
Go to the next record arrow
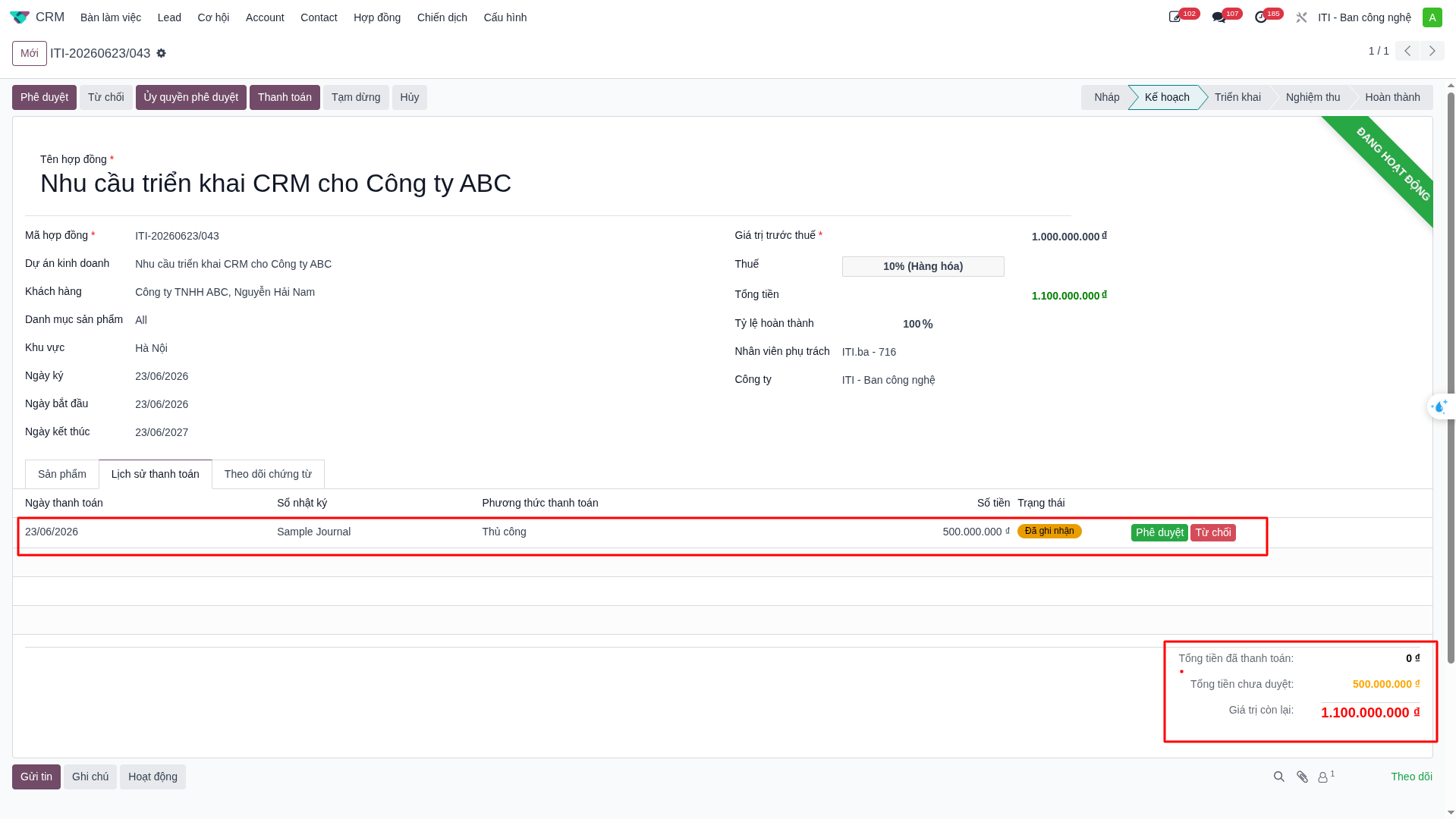click(1432, 51)
